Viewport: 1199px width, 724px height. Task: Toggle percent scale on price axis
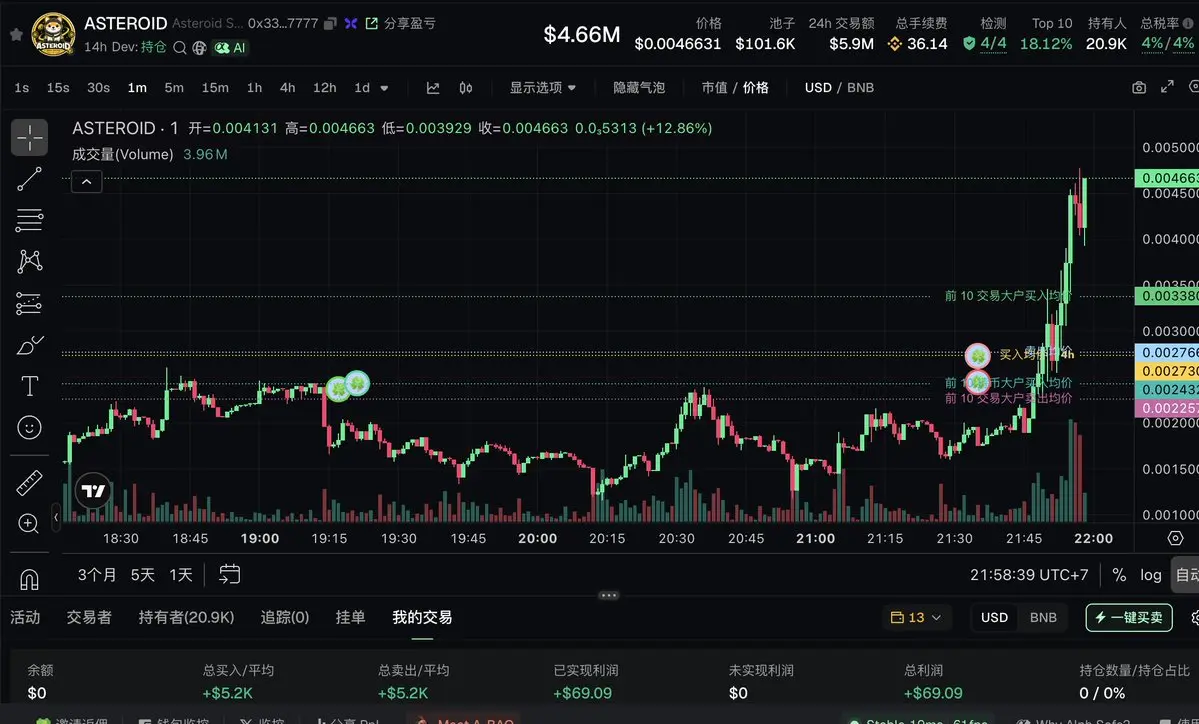(1119, 575)
